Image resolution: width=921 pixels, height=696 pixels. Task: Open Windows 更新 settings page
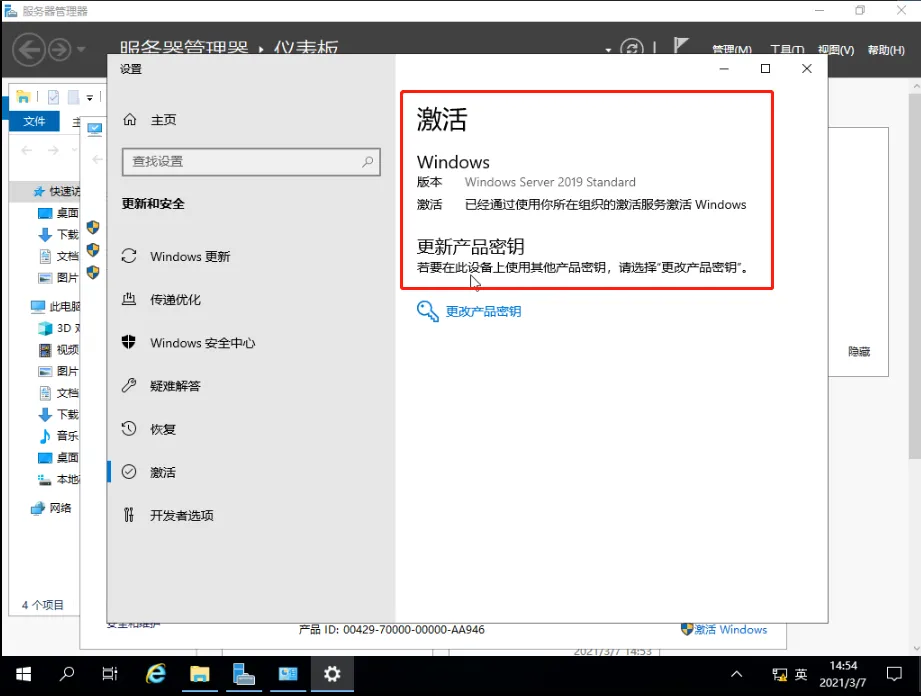[x=190, y=256]
